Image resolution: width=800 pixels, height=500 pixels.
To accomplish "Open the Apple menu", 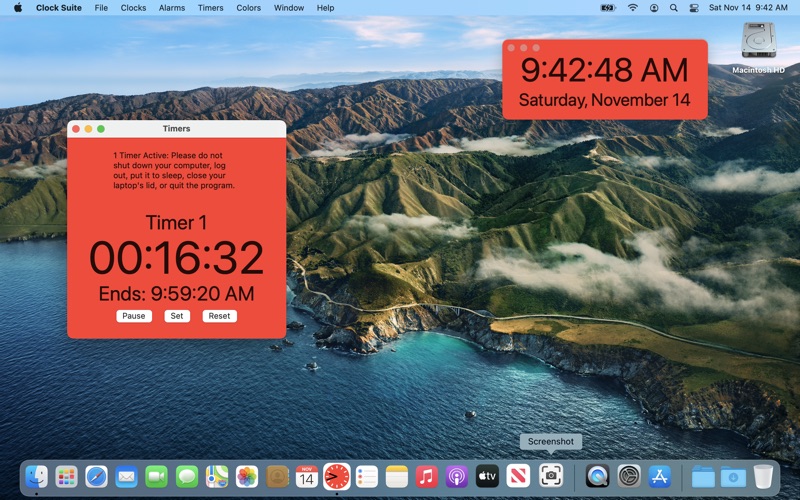I will pos(17,8).
